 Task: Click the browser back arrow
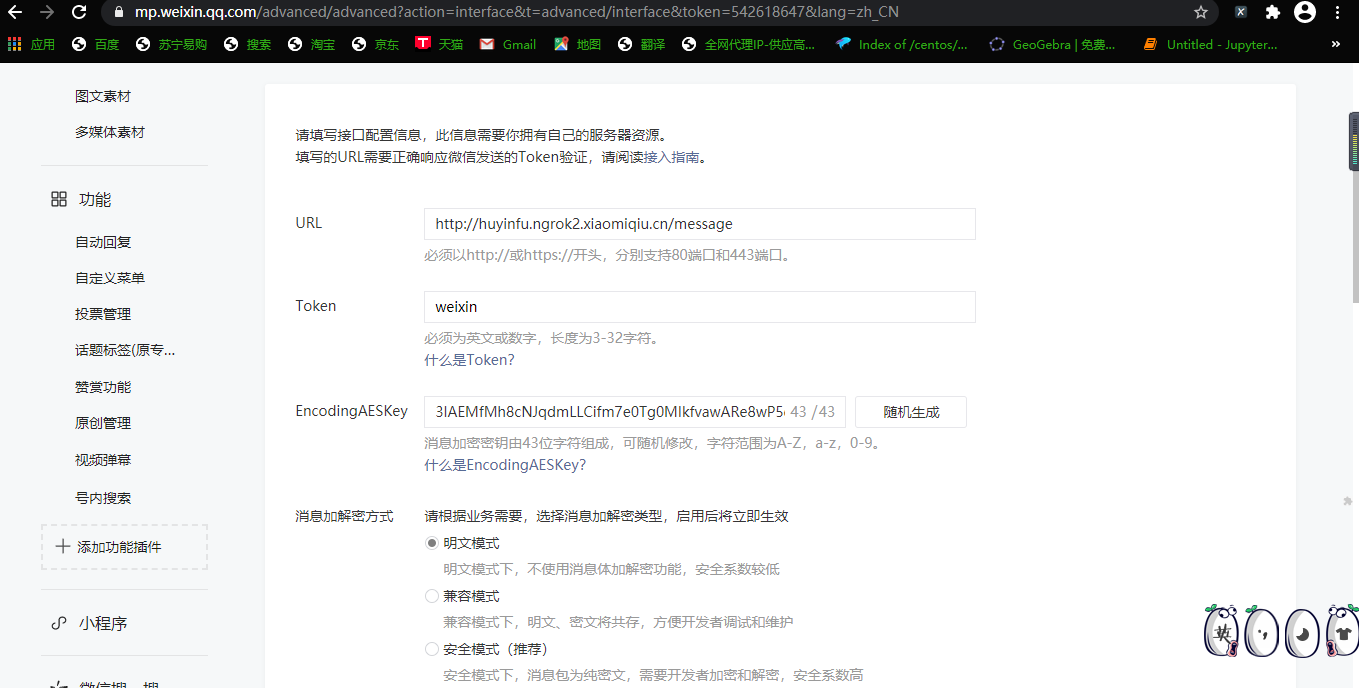click(x=15, y=12)
